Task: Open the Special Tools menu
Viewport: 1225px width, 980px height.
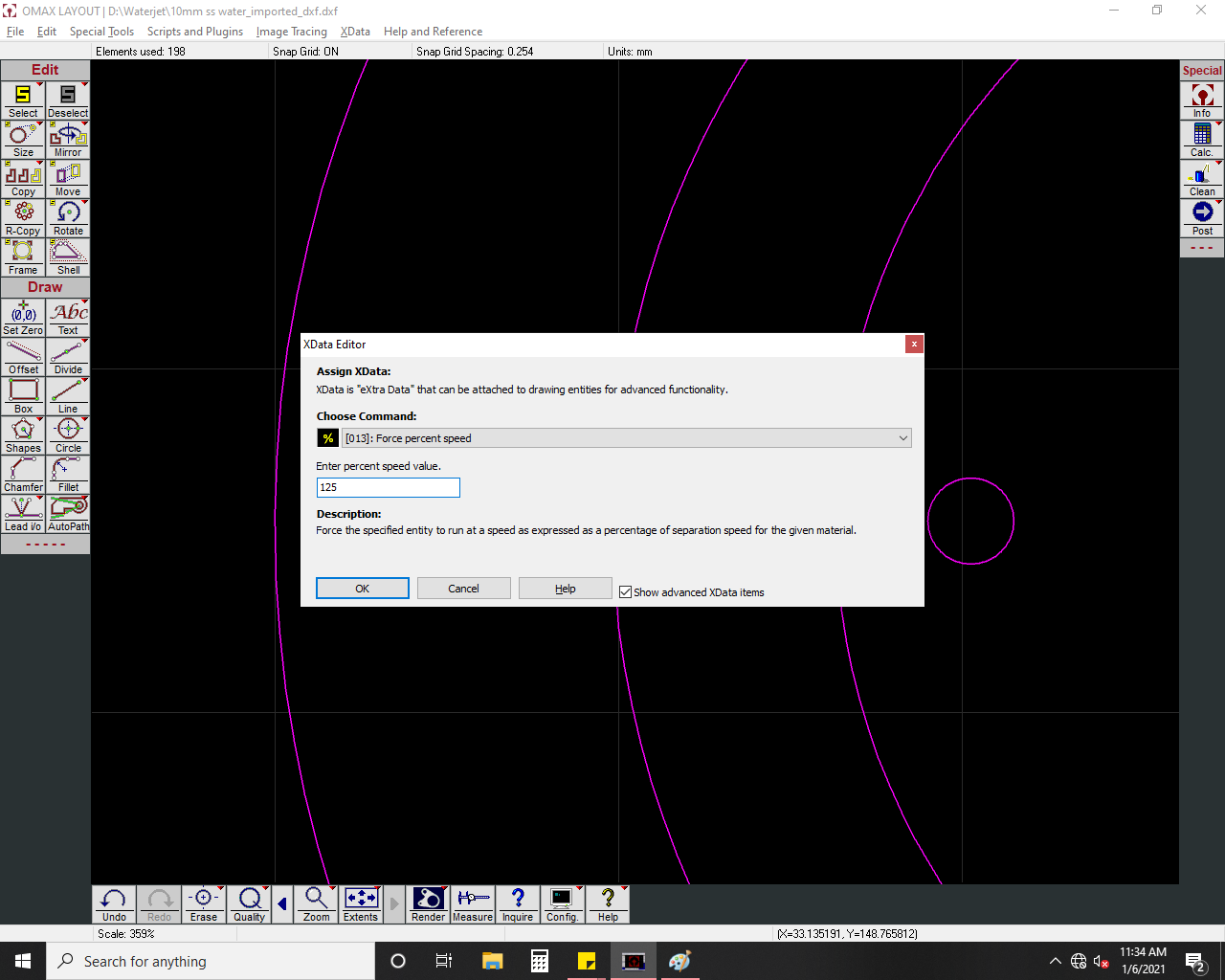Action: [101, 32]
